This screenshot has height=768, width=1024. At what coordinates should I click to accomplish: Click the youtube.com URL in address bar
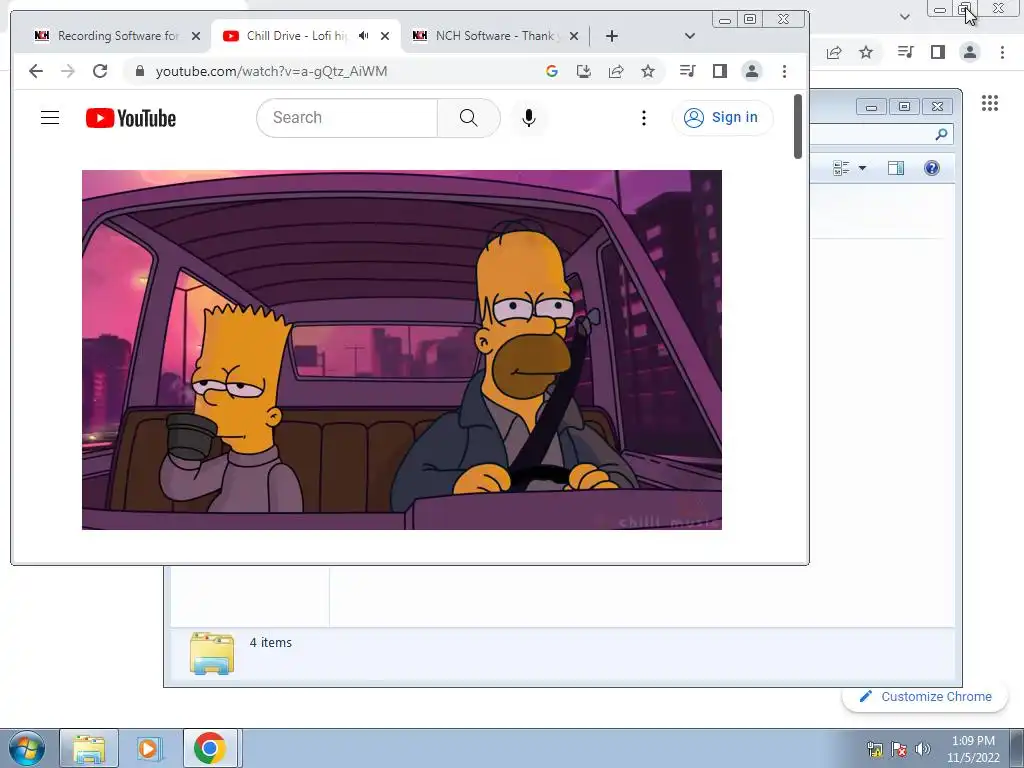click(x=271, y=71)
